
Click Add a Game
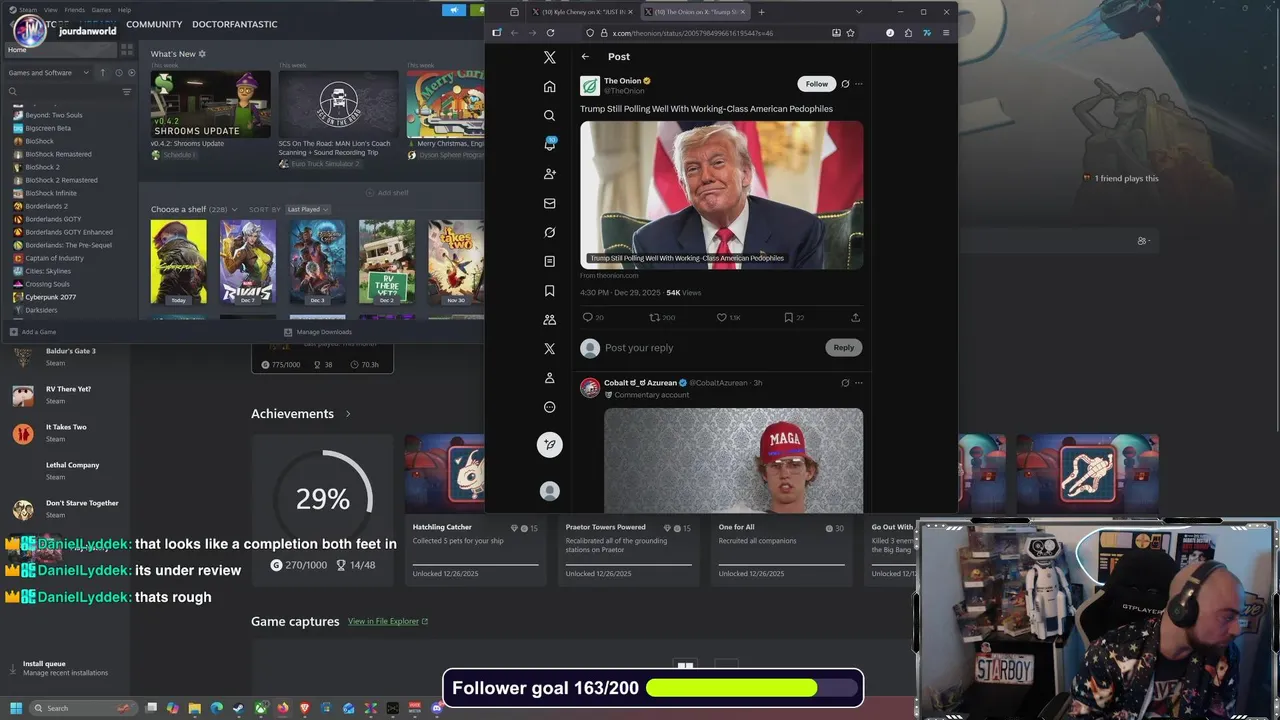tap(33, 332)
